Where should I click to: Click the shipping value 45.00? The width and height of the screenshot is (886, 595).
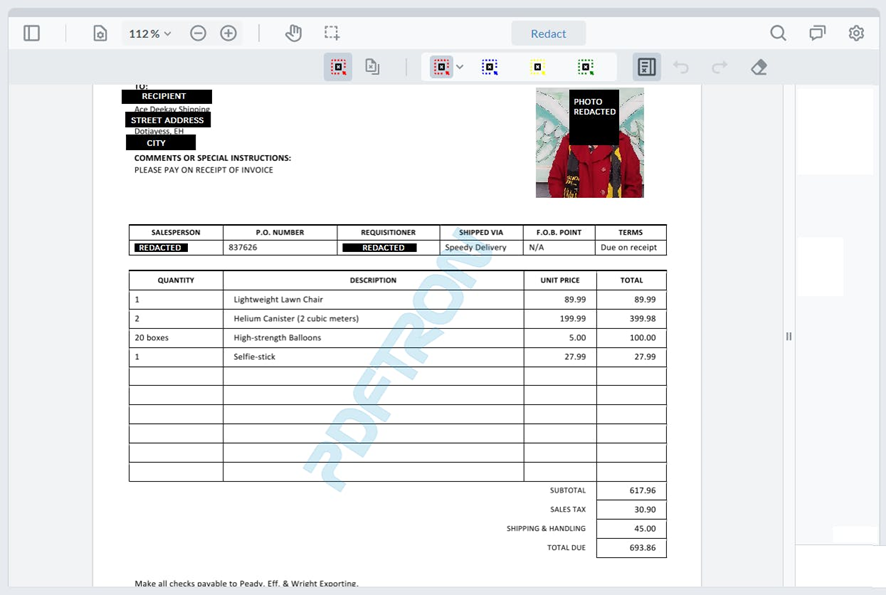645,528
